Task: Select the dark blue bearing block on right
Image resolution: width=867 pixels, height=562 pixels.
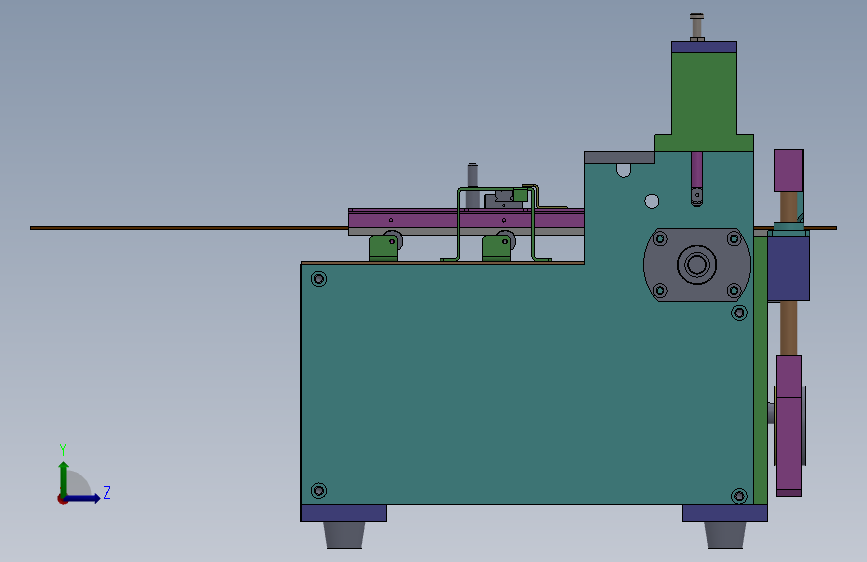Action: point(788,268)
